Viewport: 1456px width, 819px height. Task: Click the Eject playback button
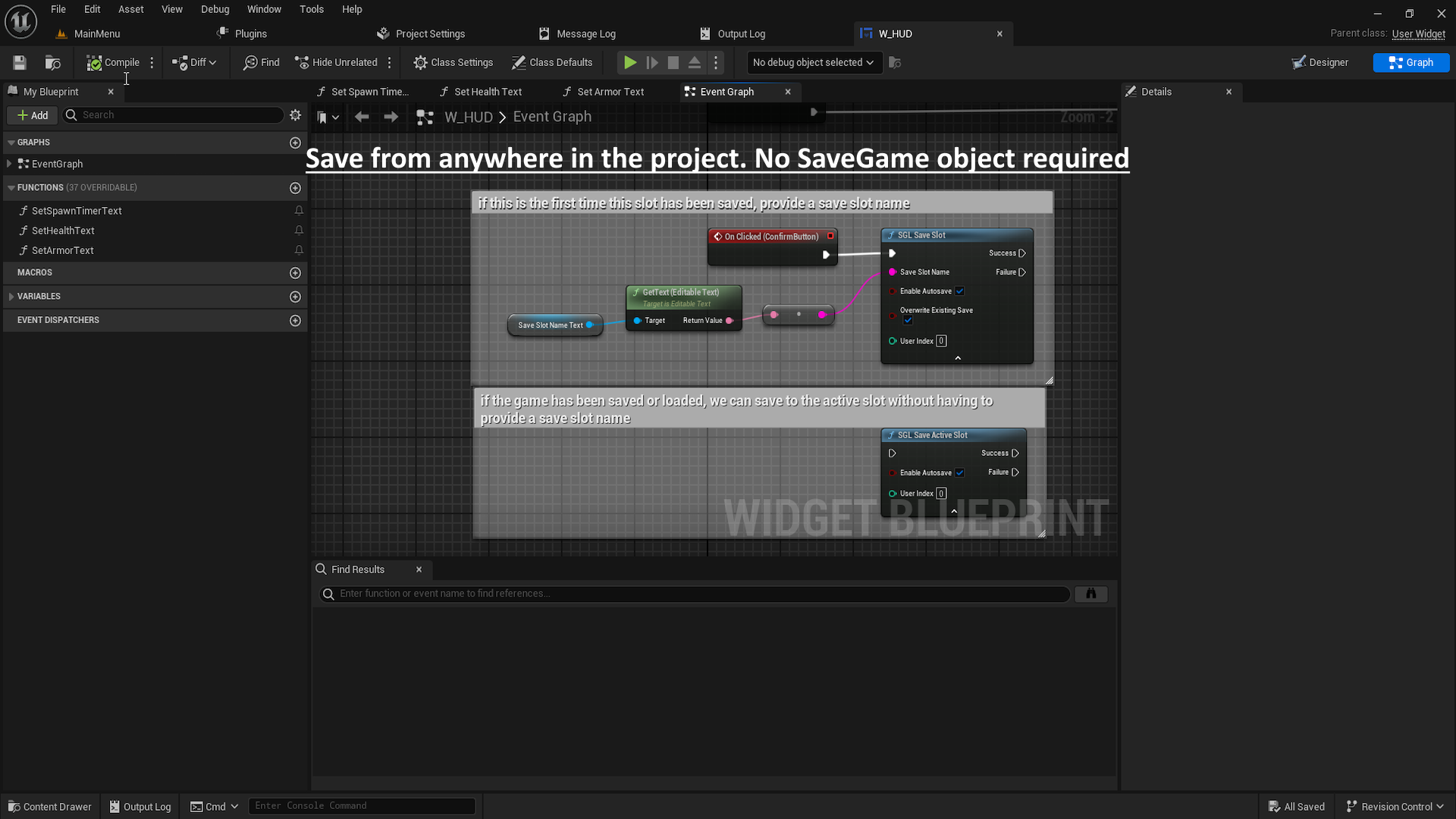click(x=694, y=63)
